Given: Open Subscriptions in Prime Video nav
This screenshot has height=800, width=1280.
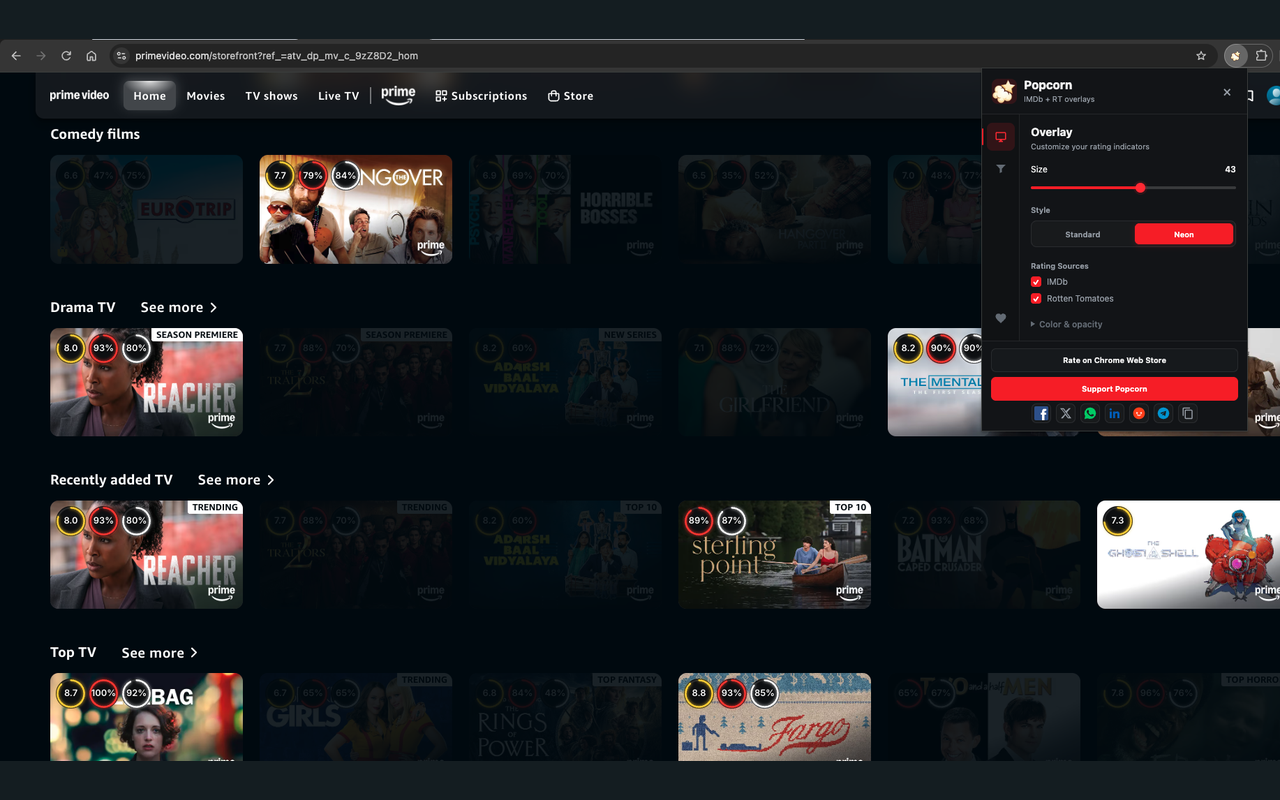Looking at the screenshot, I should click(x=481, y=96).
